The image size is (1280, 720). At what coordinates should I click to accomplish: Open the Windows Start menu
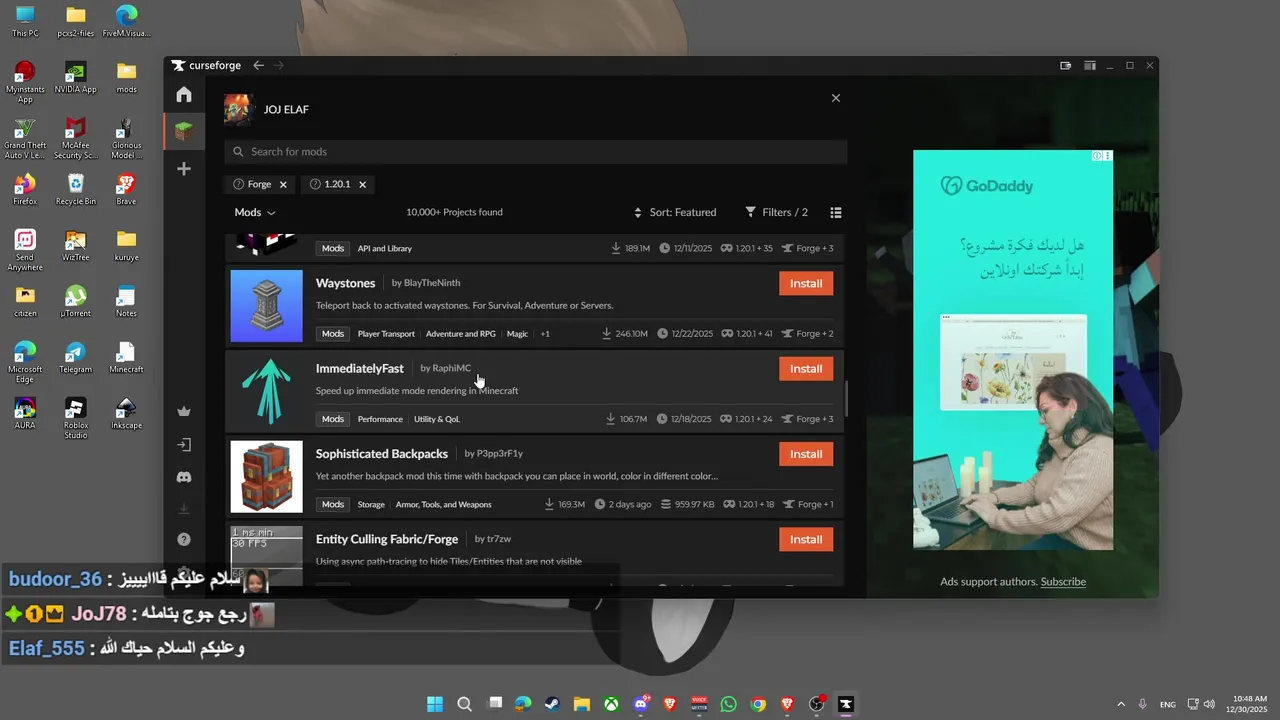point(435,704)
